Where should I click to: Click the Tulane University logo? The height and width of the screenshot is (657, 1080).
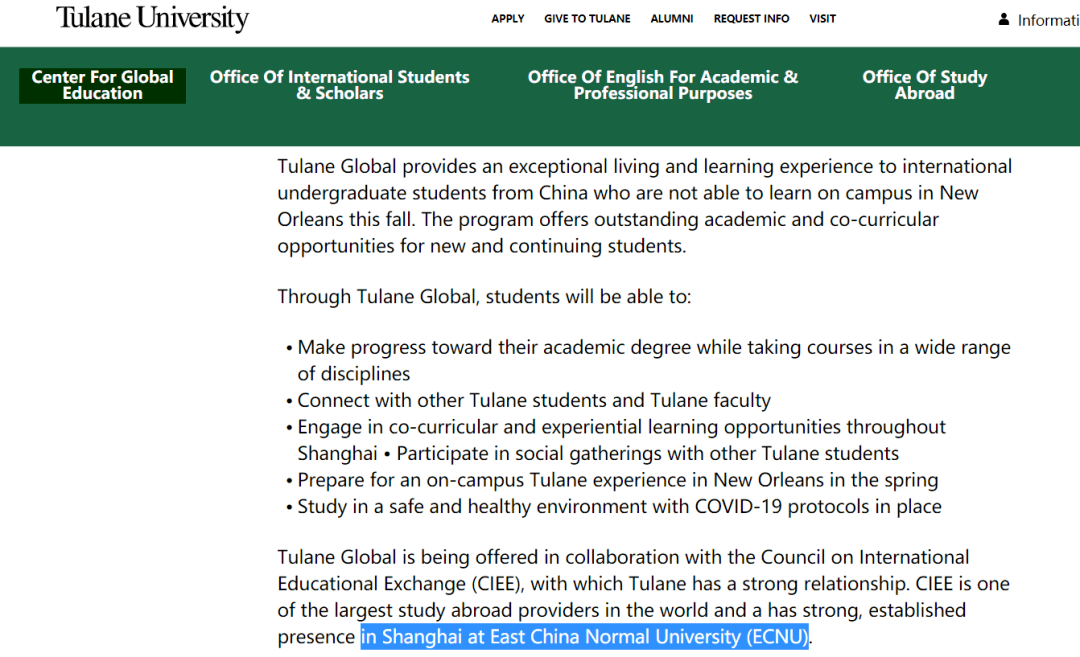[x=152, y=19]
